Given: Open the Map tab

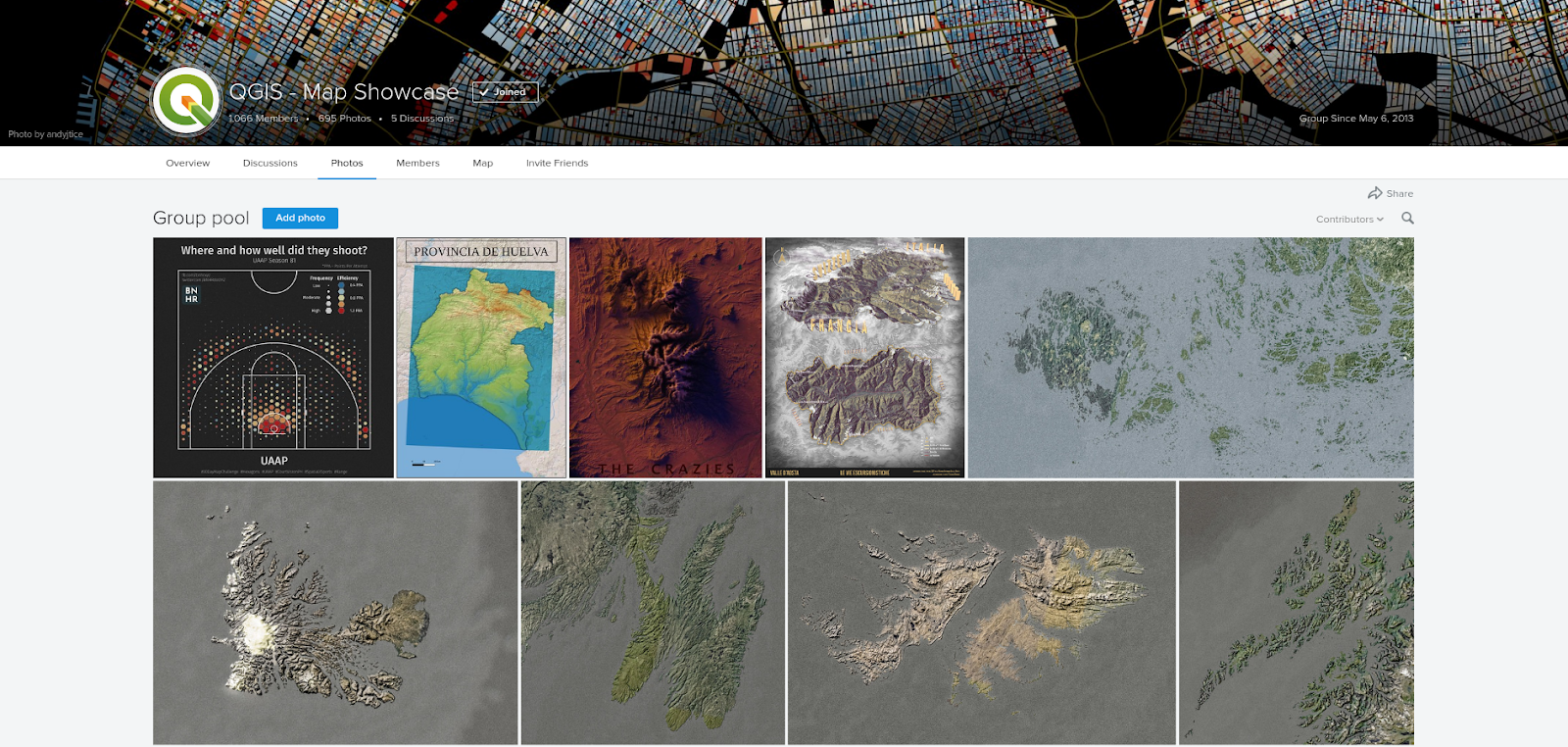Looking at the screenshot, I should 482,163.
